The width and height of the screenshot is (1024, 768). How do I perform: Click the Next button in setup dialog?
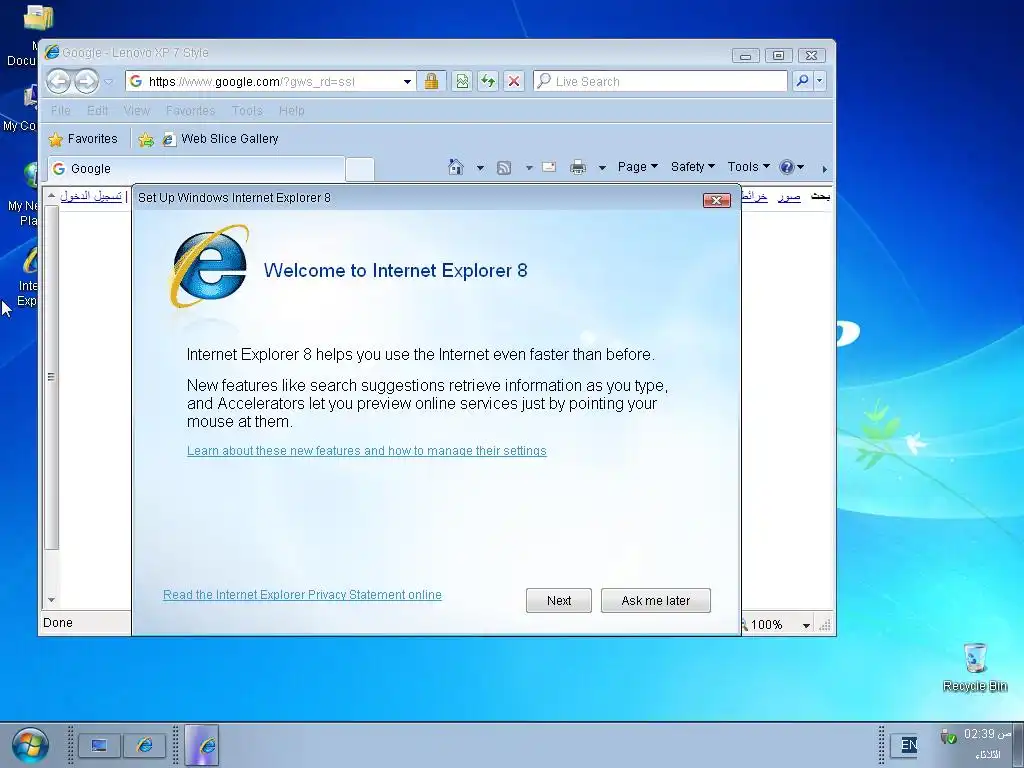click(558, 600)
